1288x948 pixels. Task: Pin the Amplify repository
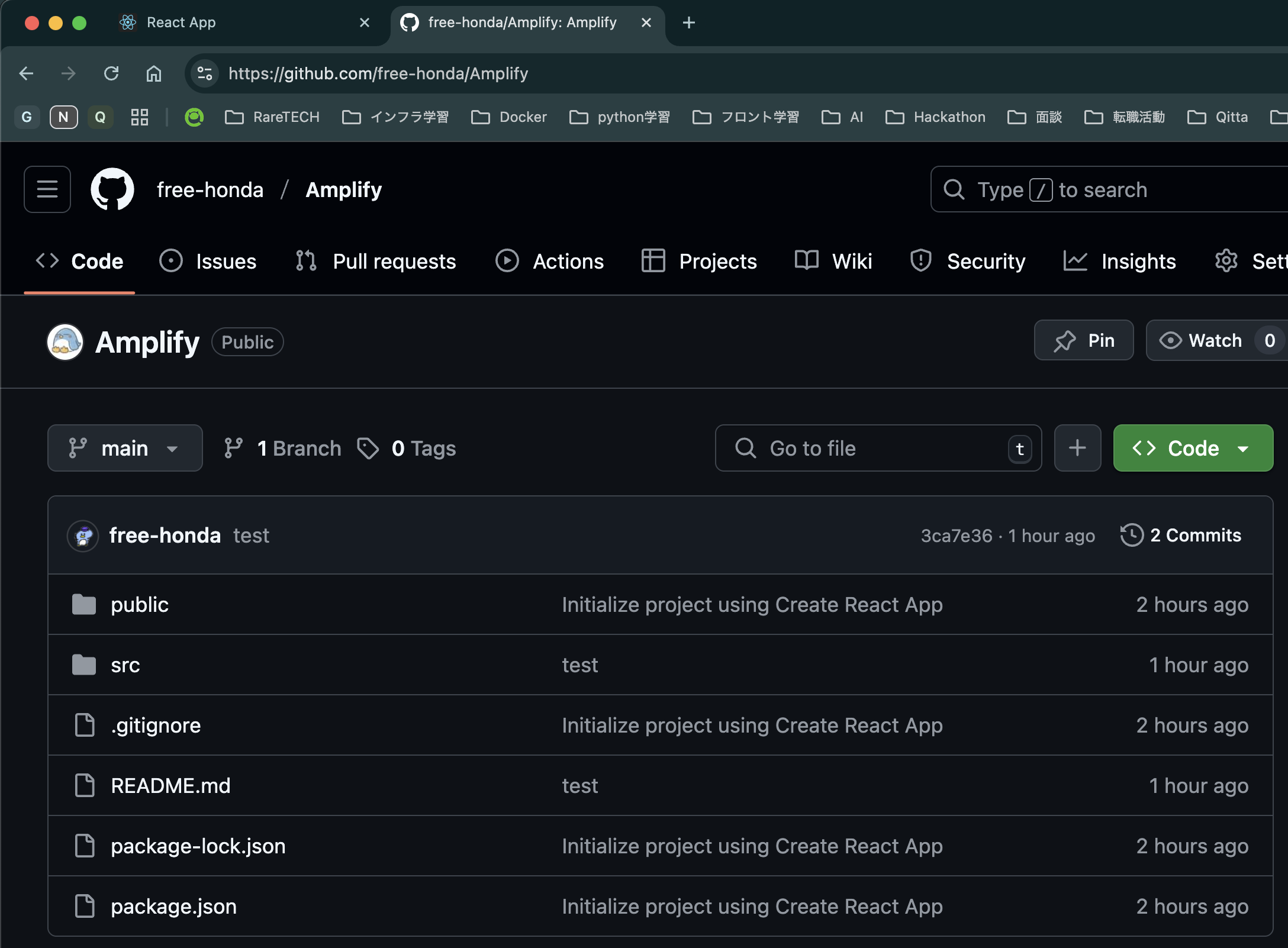pos(1083,340)
